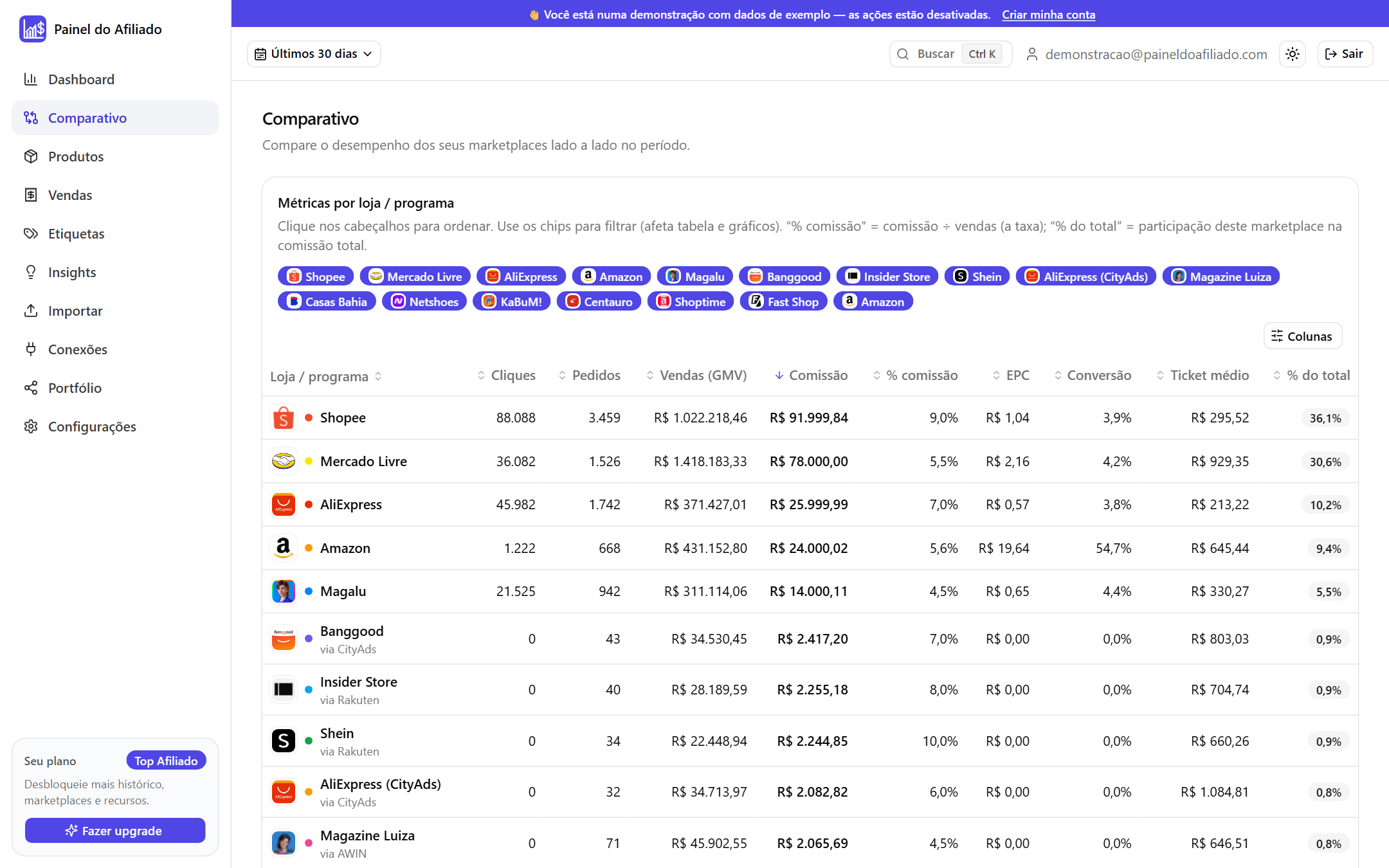The image size is (1389, 868).
Task: Click the Dashboard bar chart icon
Action: click(x=31, y=79)
